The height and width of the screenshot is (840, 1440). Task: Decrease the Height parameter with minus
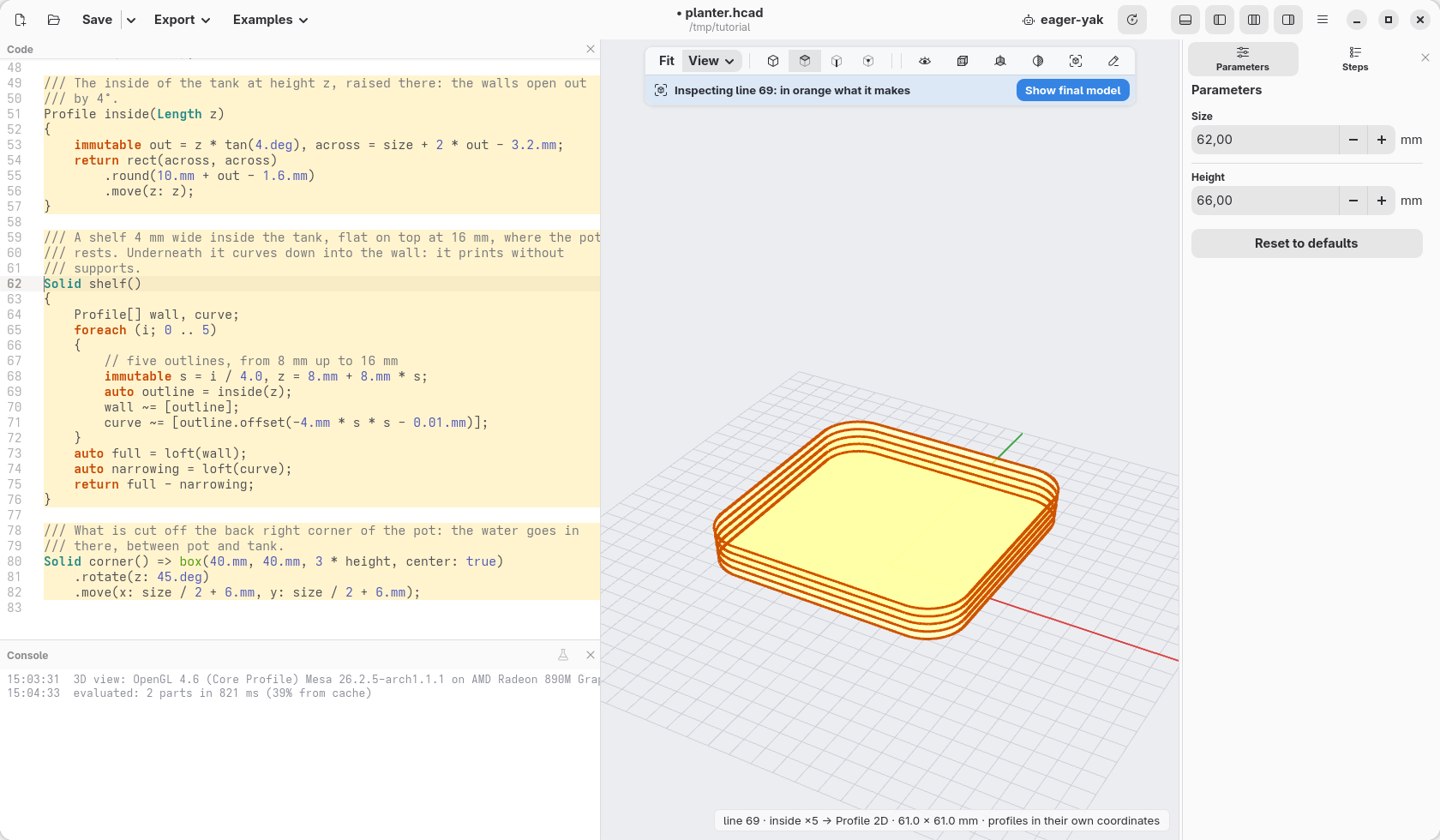coord(1353,201)
